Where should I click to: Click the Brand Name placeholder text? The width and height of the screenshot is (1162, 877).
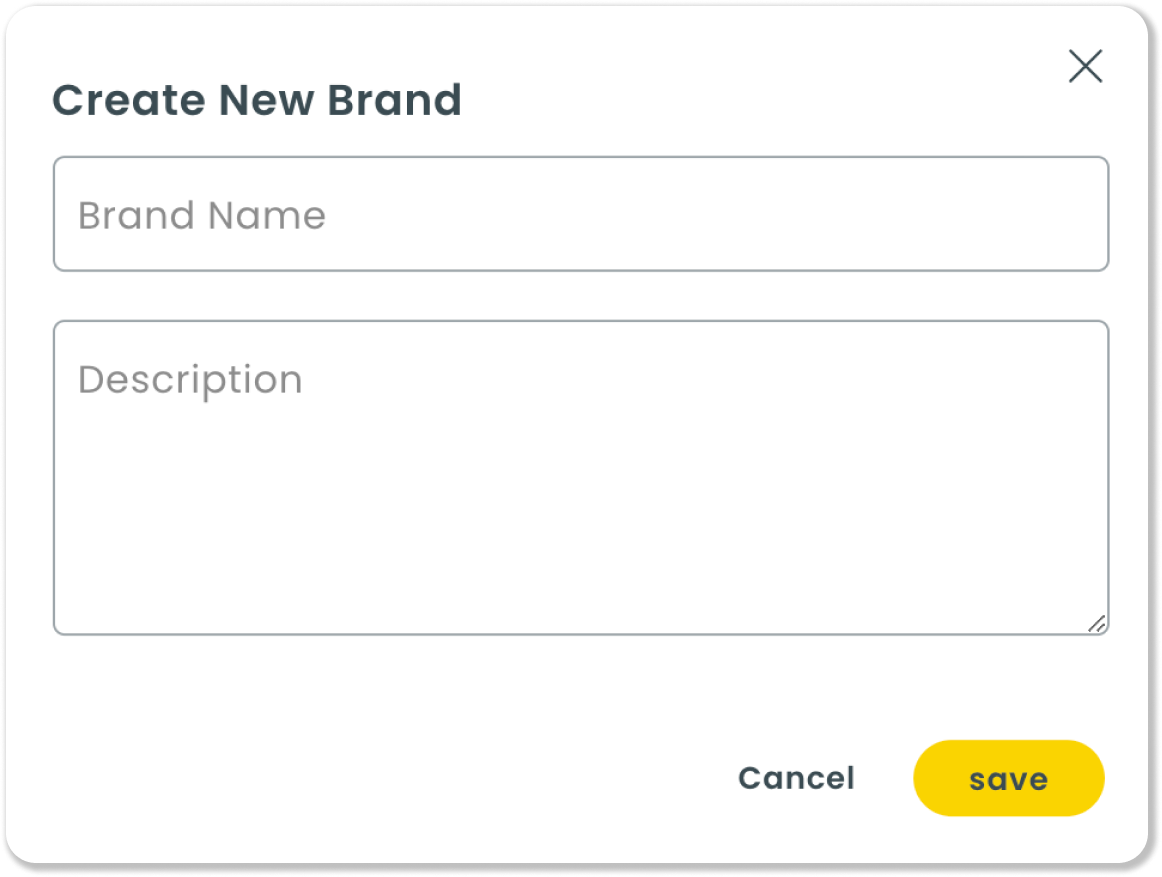click(x=202, y=216)
